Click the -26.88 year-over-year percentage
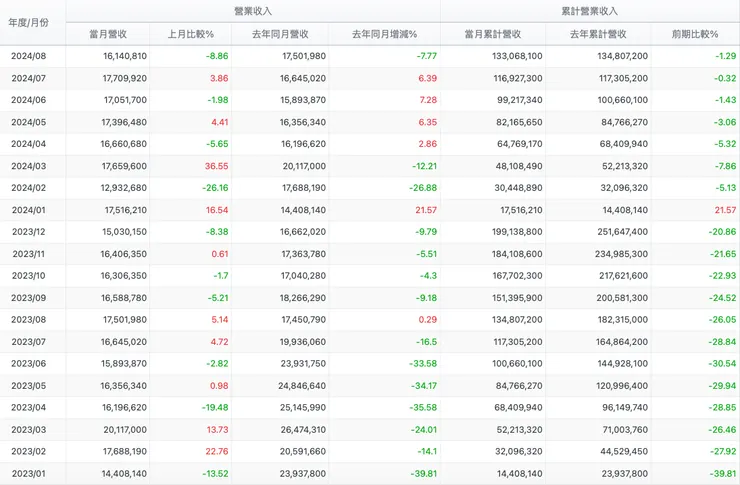This screenshot has height=485, width=740. coord(423,188)
